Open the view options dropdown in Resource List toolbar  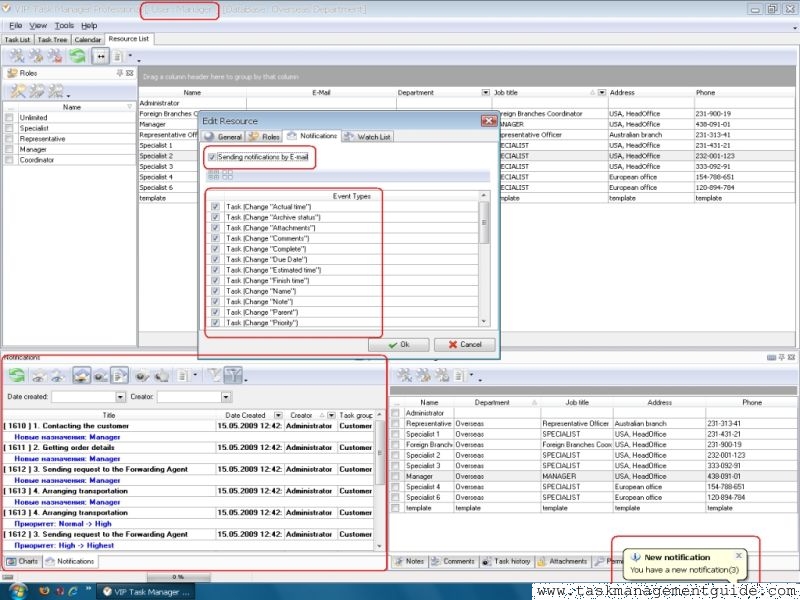[x=130, y=56]
